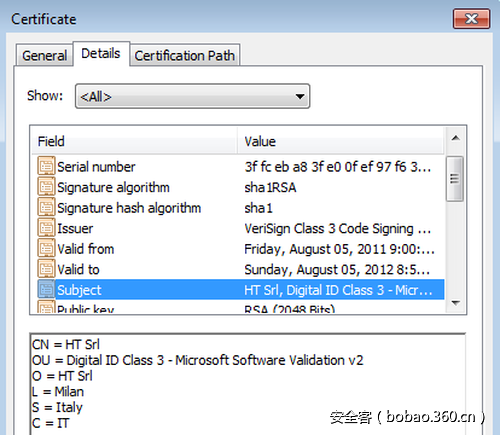Open the Show <All> dropdown

[x=192, y=96]
